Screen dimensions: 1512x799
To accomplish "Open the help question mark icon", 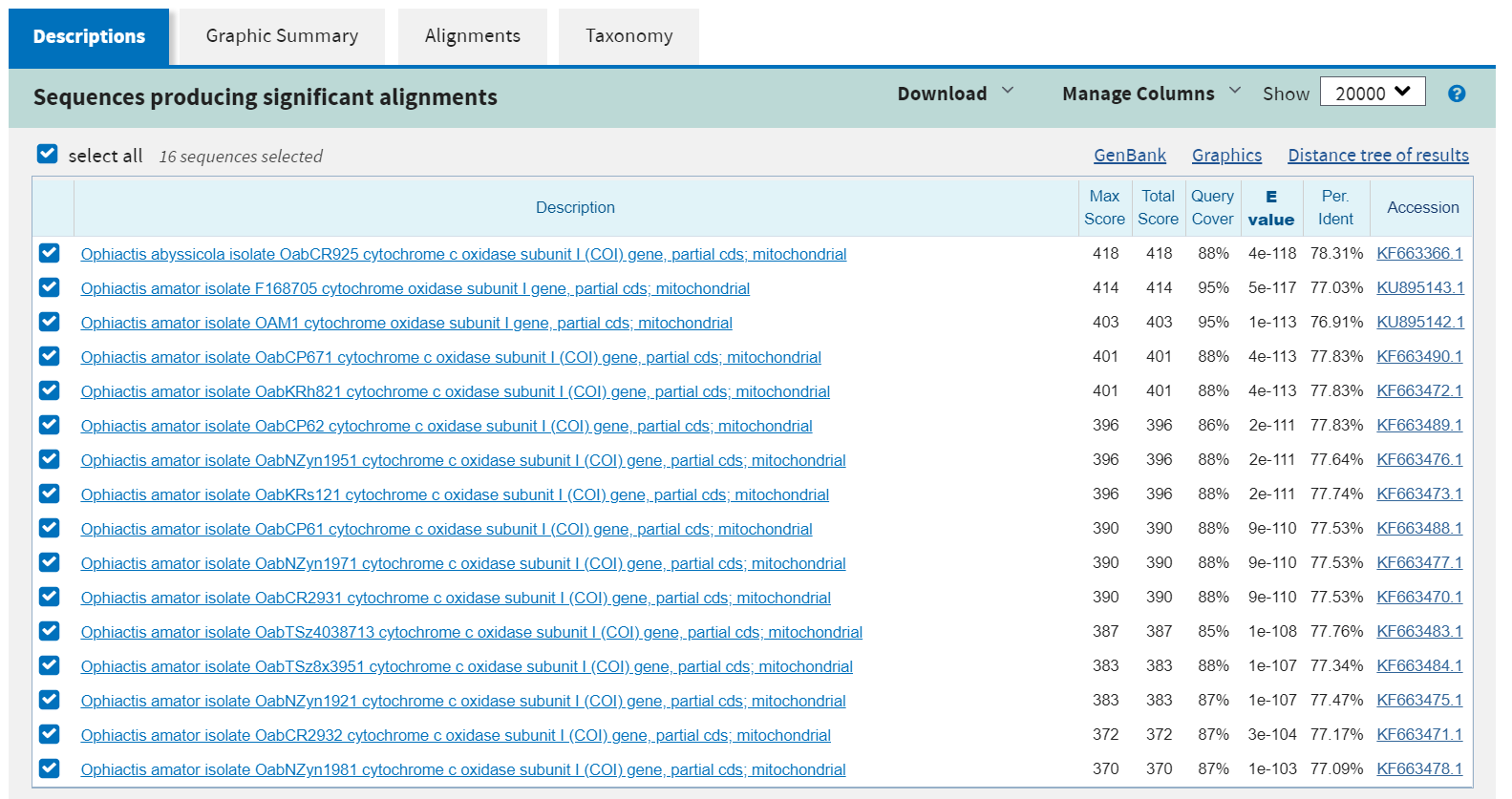I will pos(1457,94).
